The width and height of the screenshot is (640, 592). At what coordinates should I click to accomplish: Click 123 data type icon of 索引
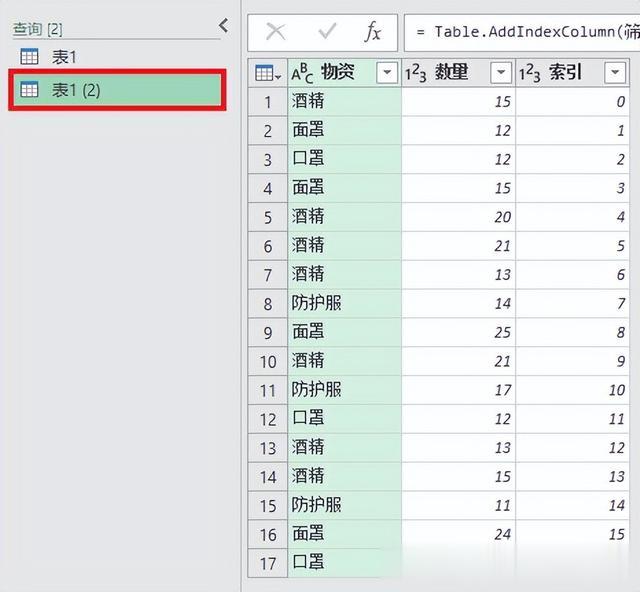[529, 73]
